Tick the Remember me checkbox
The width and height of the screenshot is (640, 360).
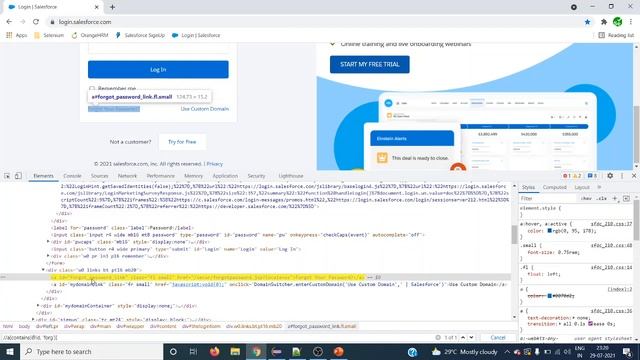click(x=92, y=89)
